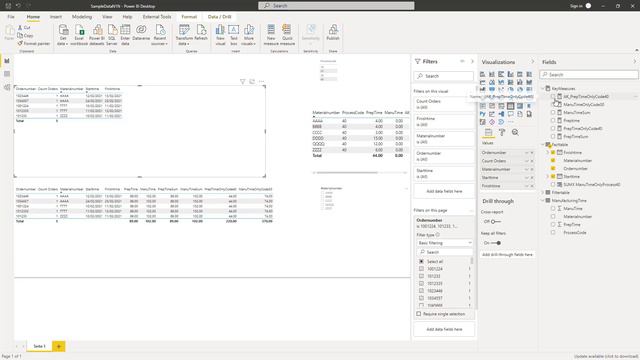Uncheck the Ordernumber field in Facttable
Viewport: 640px width, 360px height.
(x=553, y=168)
